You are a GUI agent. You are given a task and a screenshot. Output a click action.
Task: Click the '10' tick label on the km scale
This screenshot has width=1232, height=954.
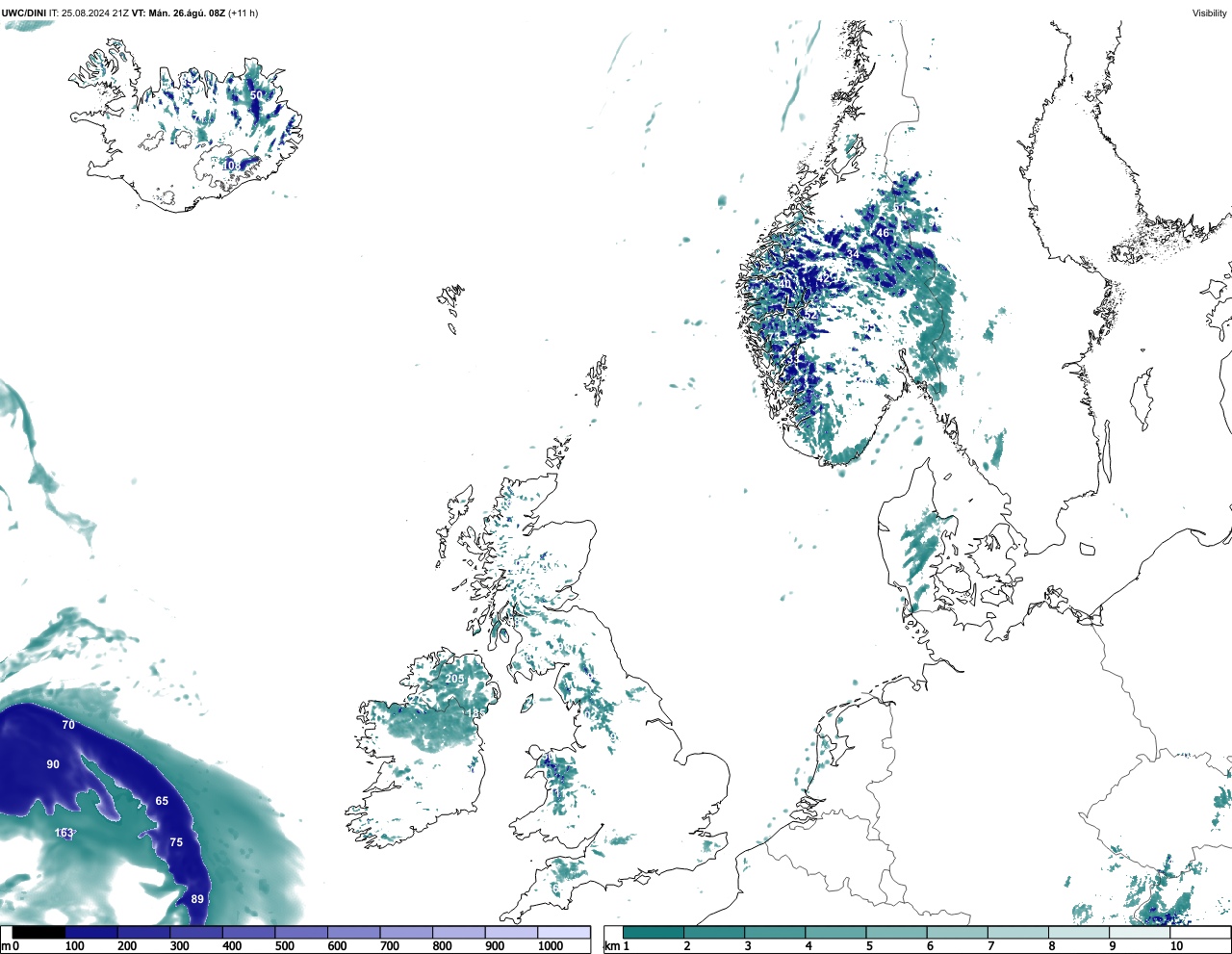point(1176,946)
